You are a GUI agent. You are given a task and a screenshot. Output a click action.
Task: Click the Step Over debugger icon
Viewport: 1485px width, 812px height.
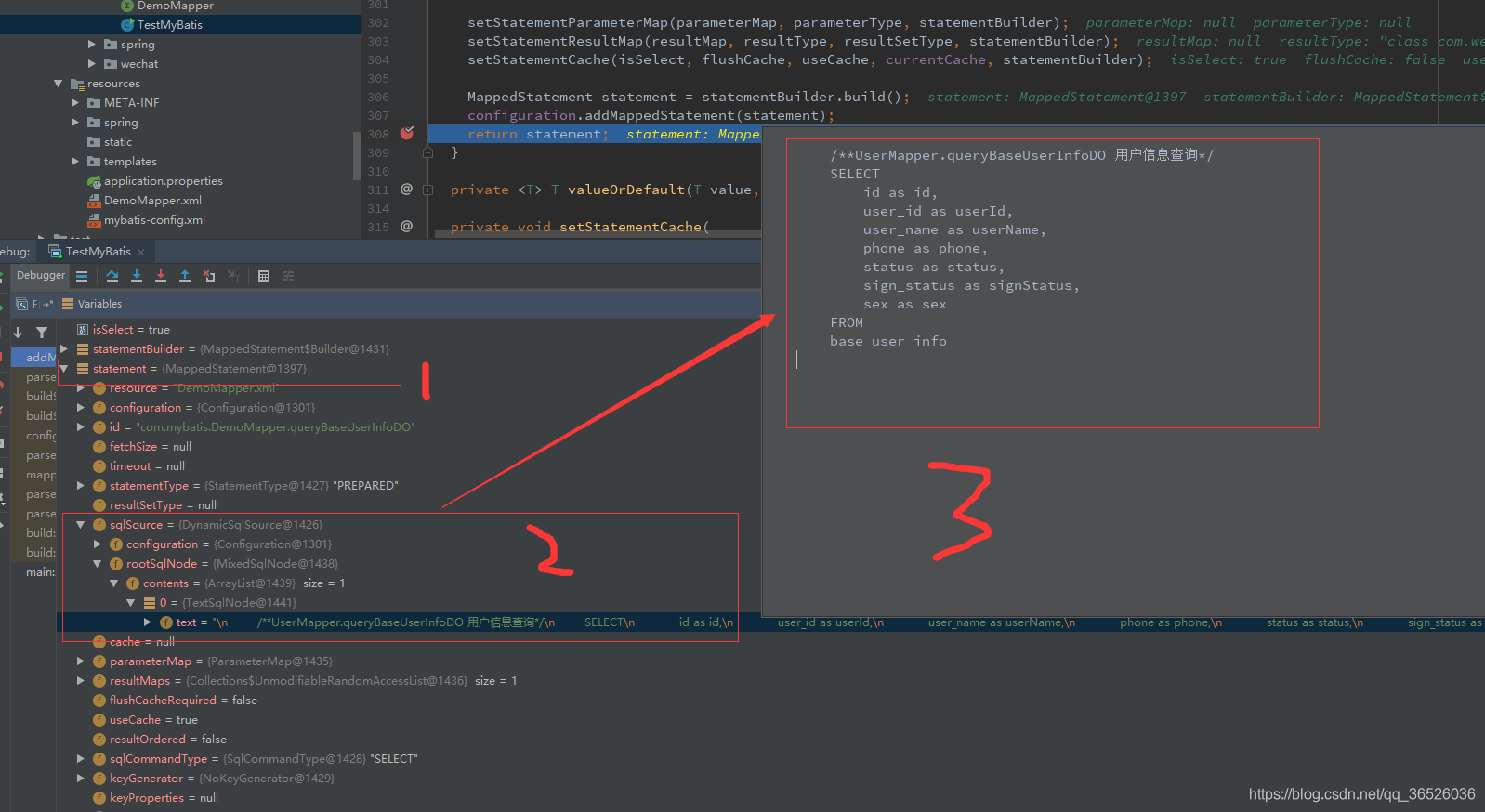pos(112,276)
